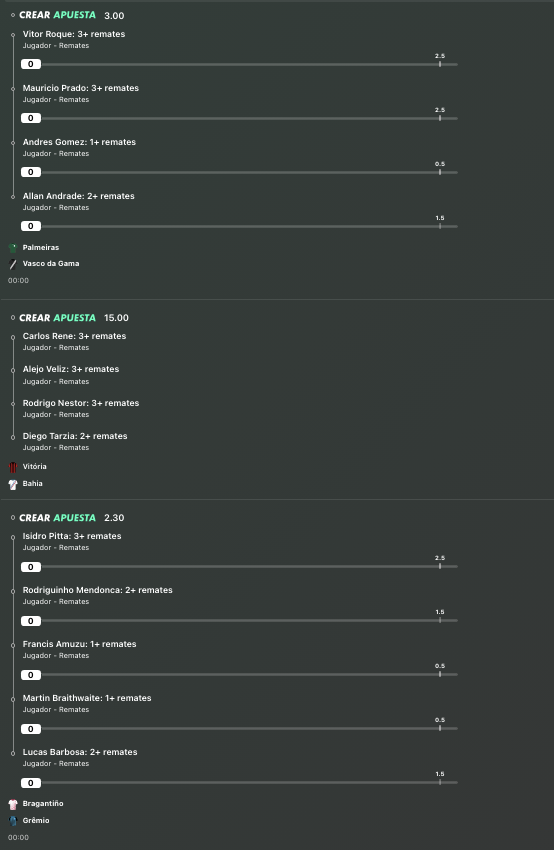Click the Bragantiño shirt icon
The image size is (554, 850).
13,804
